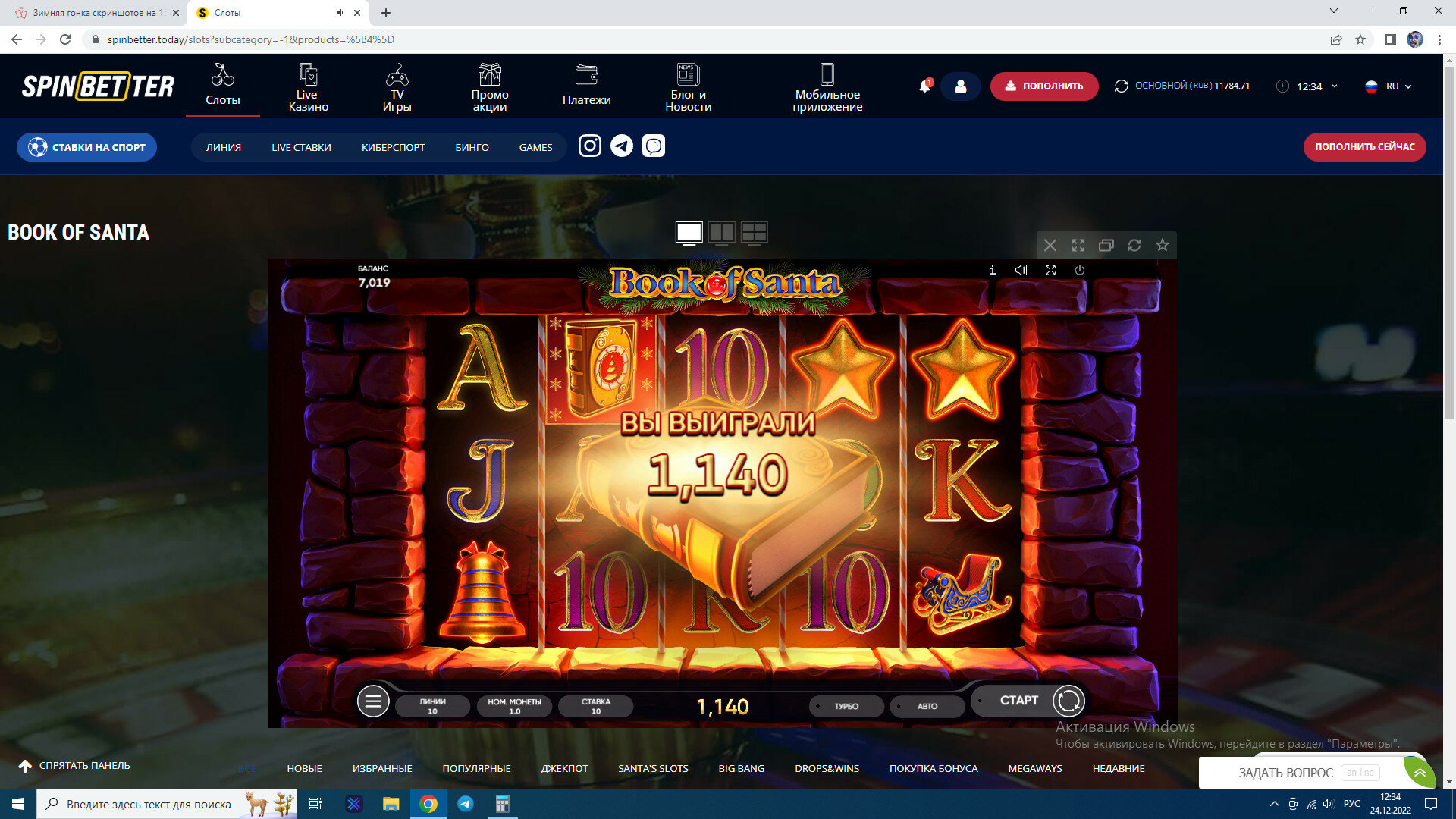This screenshot has height=819, width=1456.
Task: Open Instagram social icon
Action: [589, 146]
